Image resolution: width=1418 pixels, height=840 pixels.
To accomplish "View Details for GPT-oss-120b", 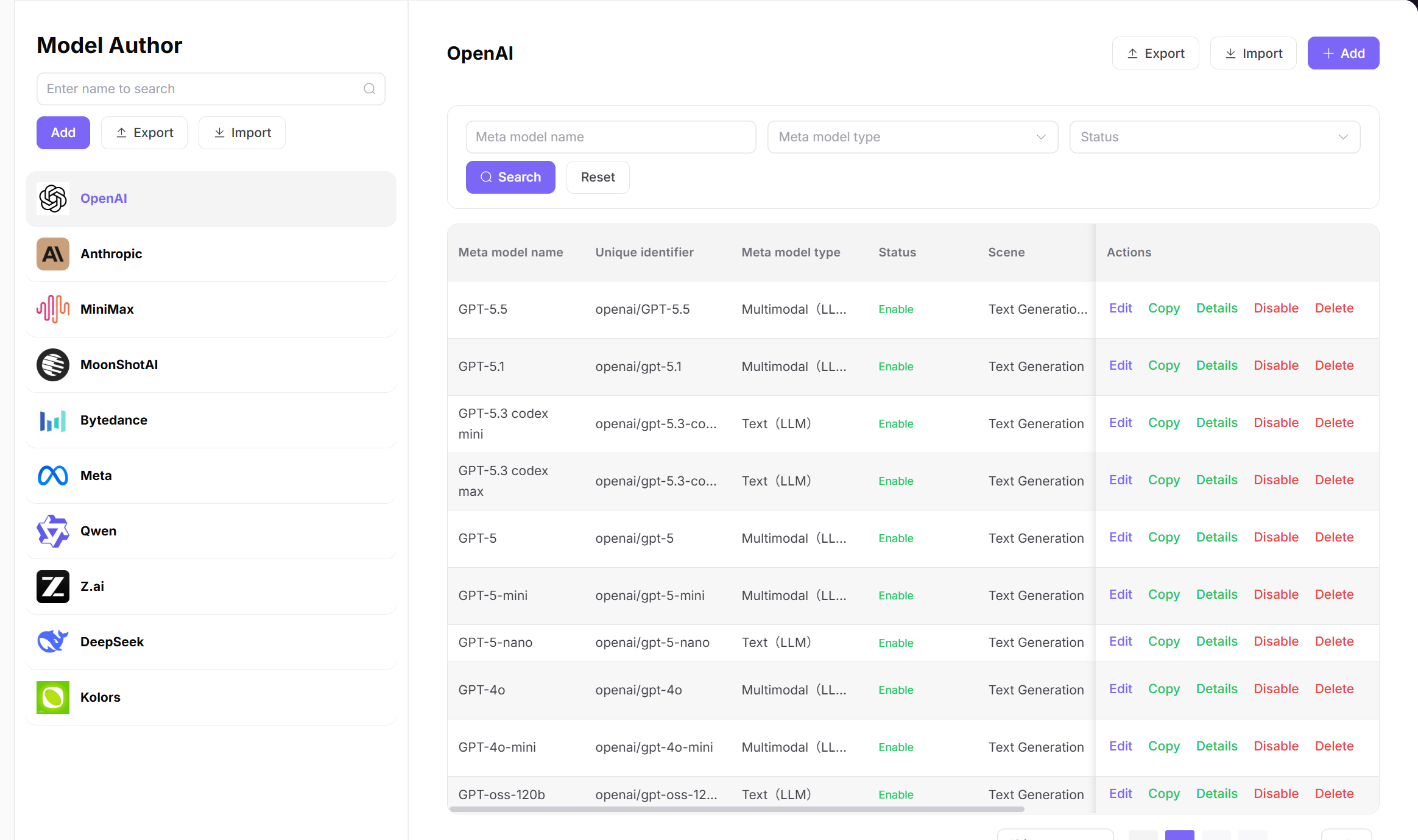I will point(1217,794).
